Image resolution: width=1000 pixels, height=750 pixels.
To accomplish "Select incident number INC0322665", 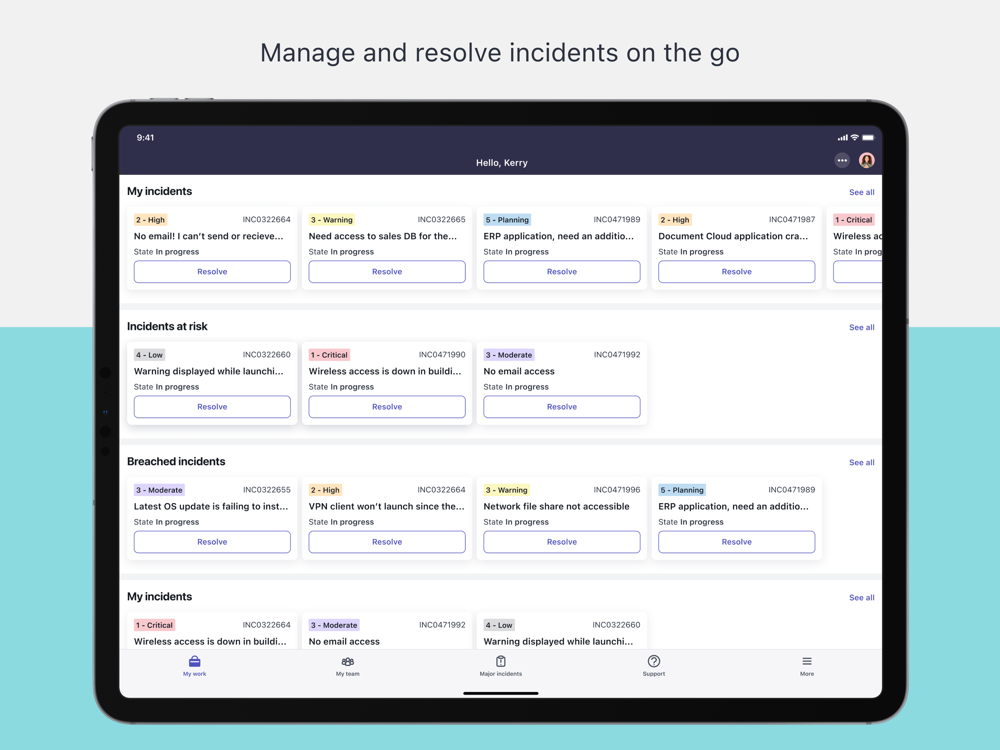I will [x=441, y=219].
